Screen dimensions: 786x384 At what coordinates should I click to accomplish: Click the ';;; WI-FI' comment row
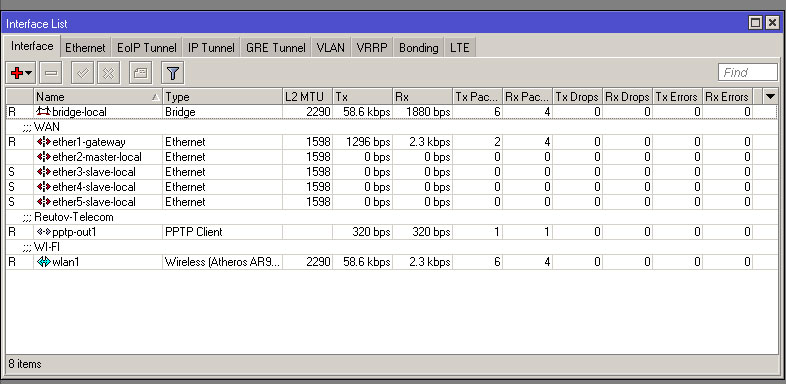point(391,247)
